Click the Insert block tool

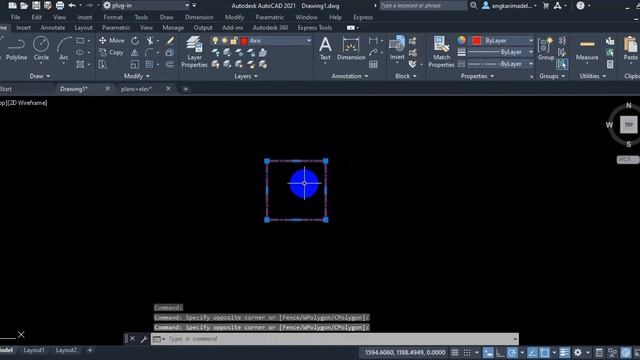click(397, 49)
